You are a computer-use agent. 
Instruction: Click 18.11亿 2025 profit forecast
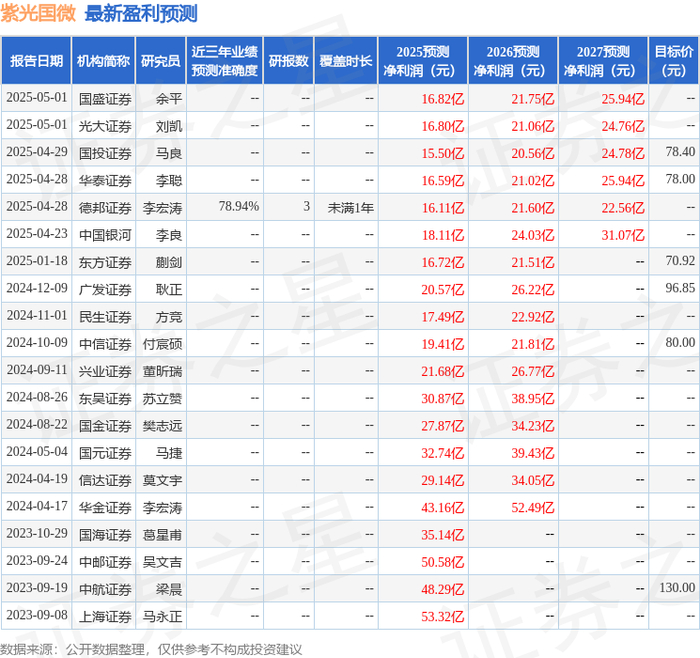click(x=443, y=235)
